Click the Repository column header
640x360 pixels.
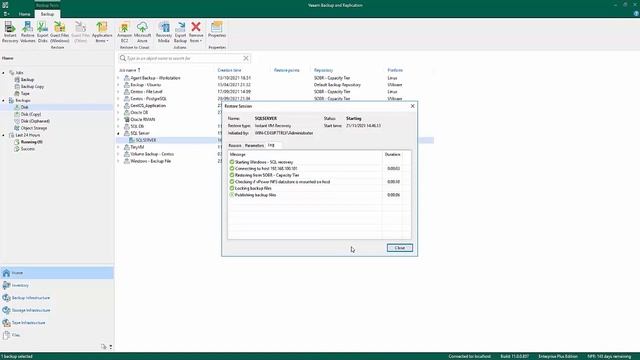[323, 70]
